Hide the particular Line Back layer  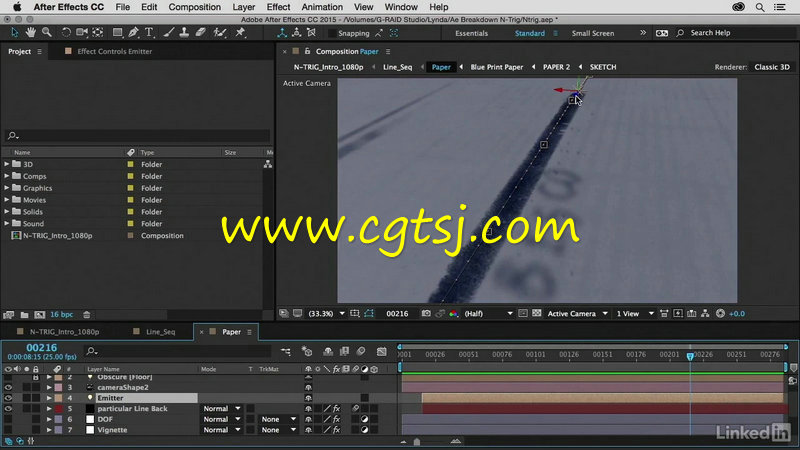(x=8, y=408)
